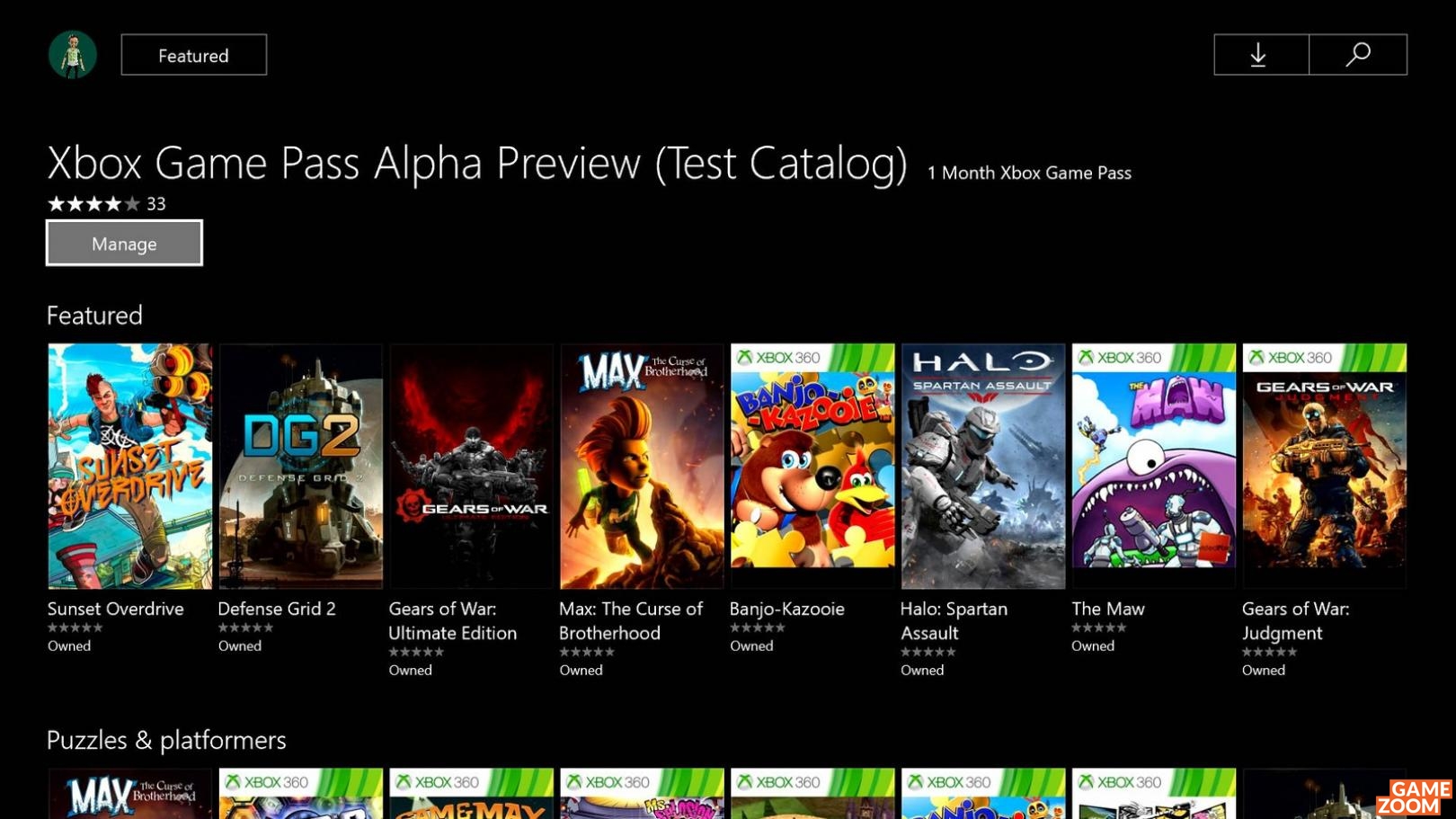The image size is (1456, 819).
Task: Select Gears of War Ultimate Edition cover
Action: tap(471, 466)
